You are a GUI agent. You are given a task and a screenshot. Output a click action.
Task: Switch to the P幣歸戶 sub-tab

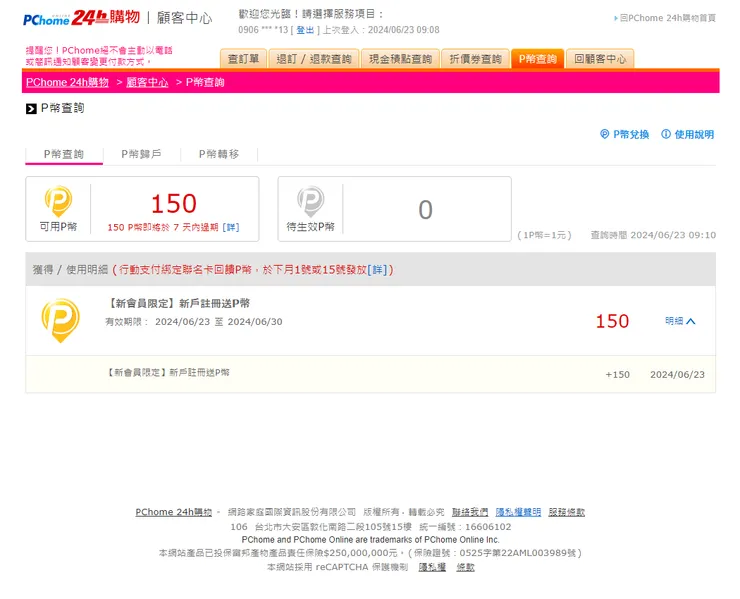[141, 154]
